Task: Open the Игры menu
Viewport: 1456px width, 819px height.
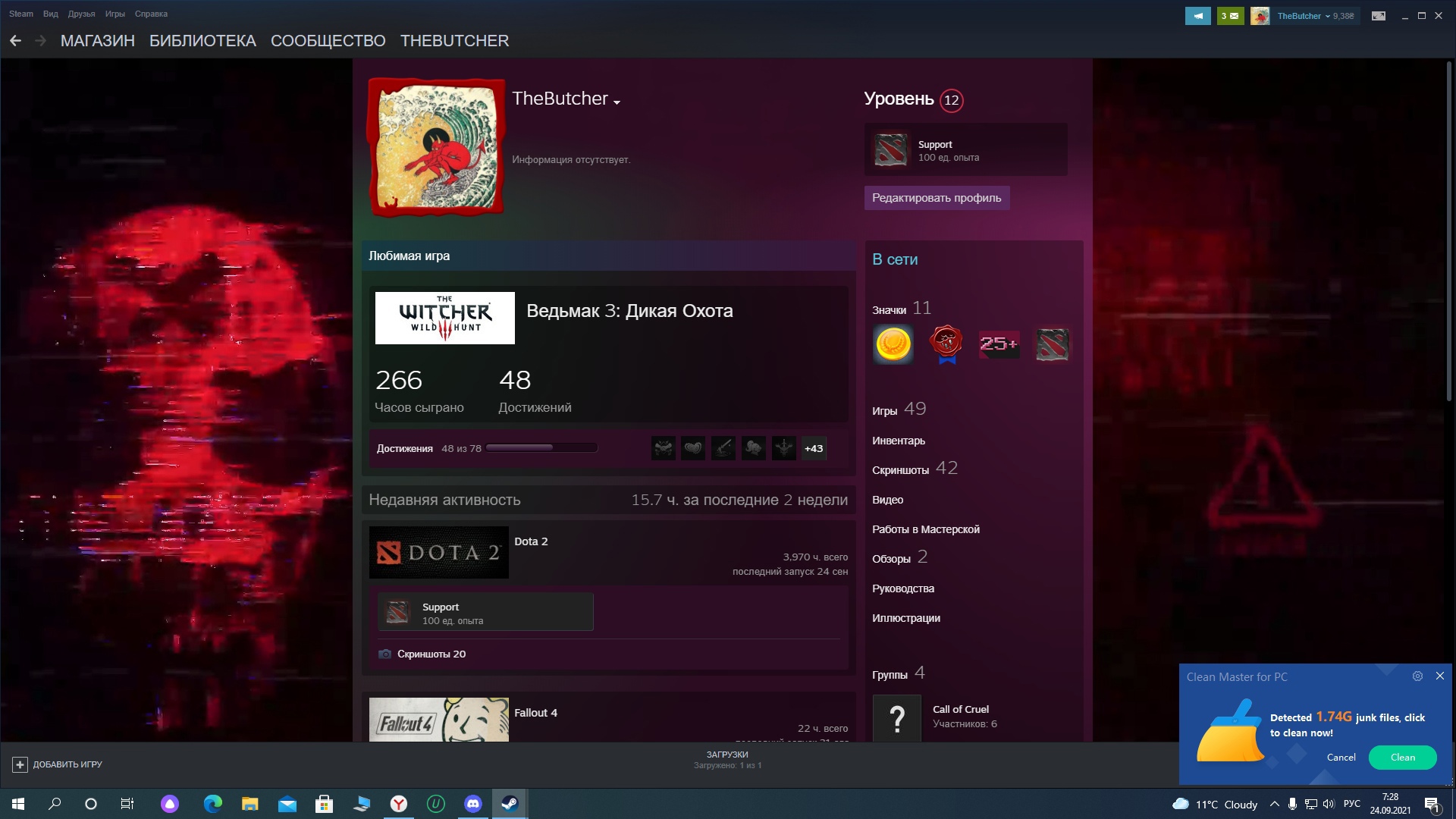Action: click(115, 14)
